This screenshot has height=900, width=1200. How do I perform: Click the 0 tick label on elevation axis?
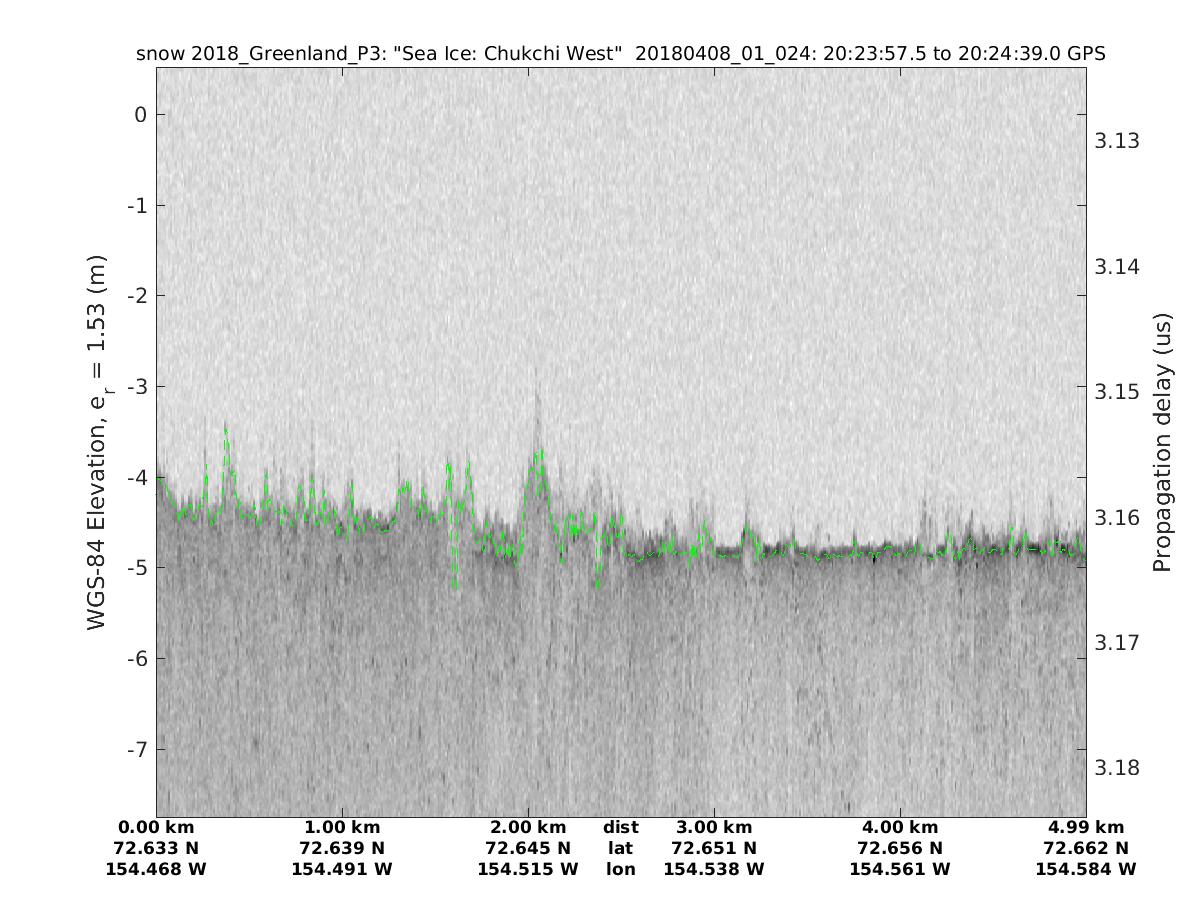[141, 115]
